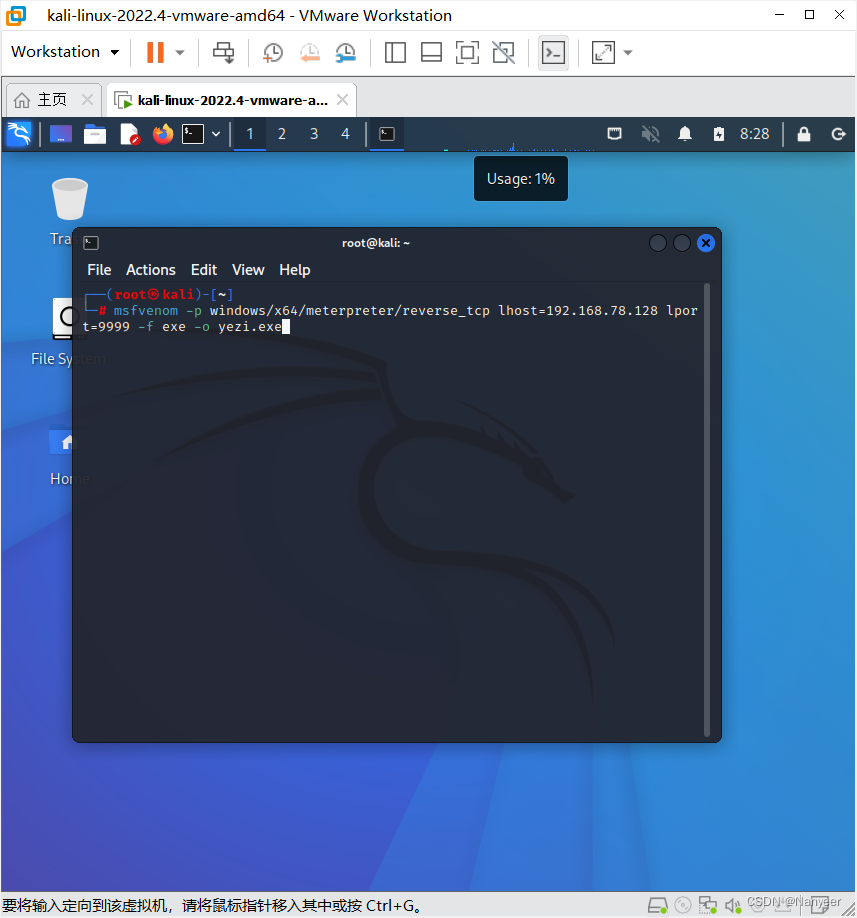This screenshot has height=918, width=857.
Task: Open the Kali applications menu
Action: (19, 134)
